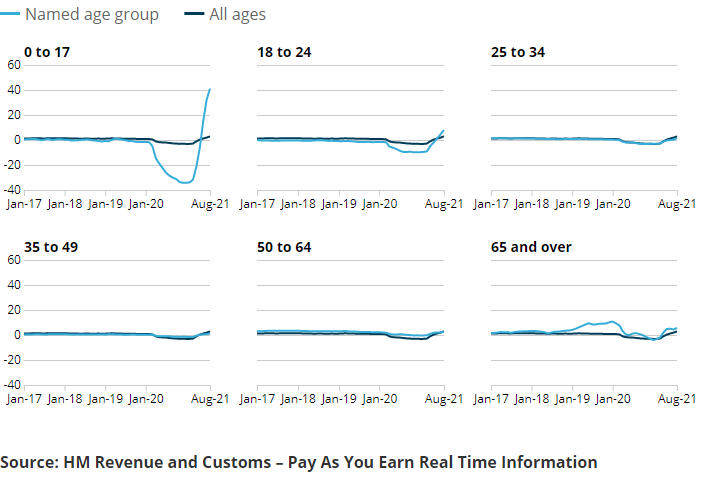Click the Aug-21 label under the 25 to 34 chart

pyautogui.click(x=676, y=203)
